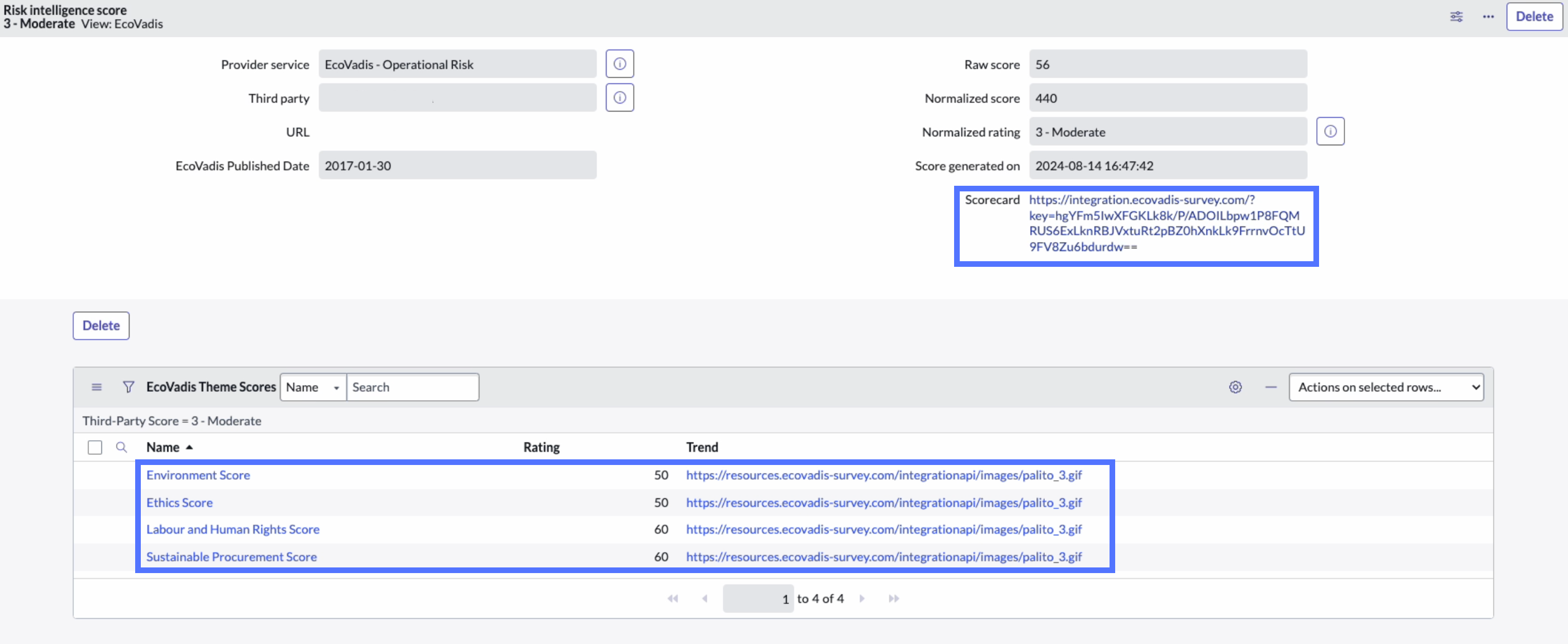The image size is (1568, 644).
Task: Toggle the select all rows checkbox
Action: [95, 448]
